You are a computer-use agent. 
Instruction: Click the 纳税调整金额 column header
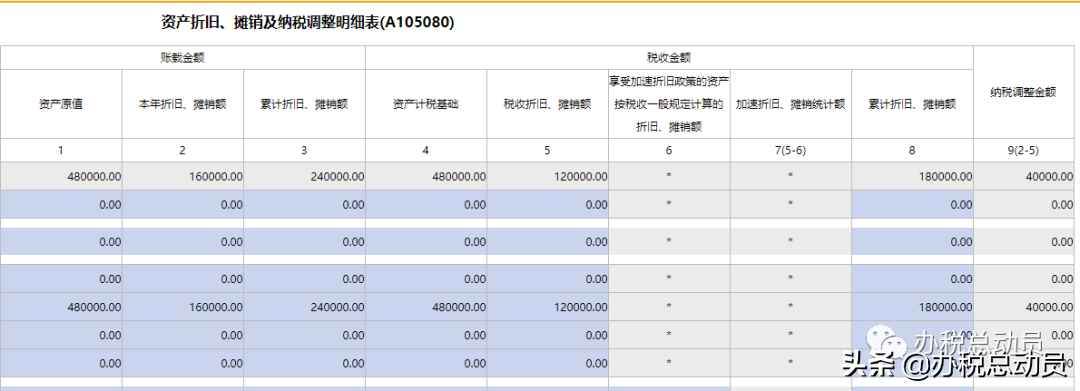pyautogui.click(x=1026, y=92)
